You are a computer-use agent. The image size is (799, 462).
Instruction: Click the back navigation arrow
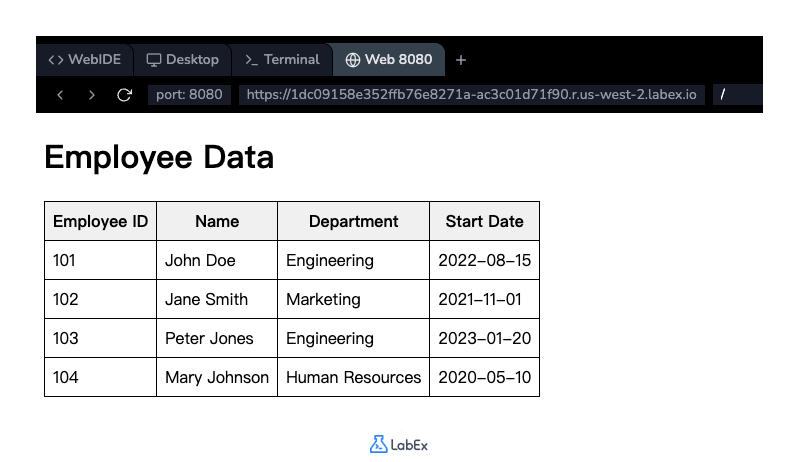pos(60,95)
